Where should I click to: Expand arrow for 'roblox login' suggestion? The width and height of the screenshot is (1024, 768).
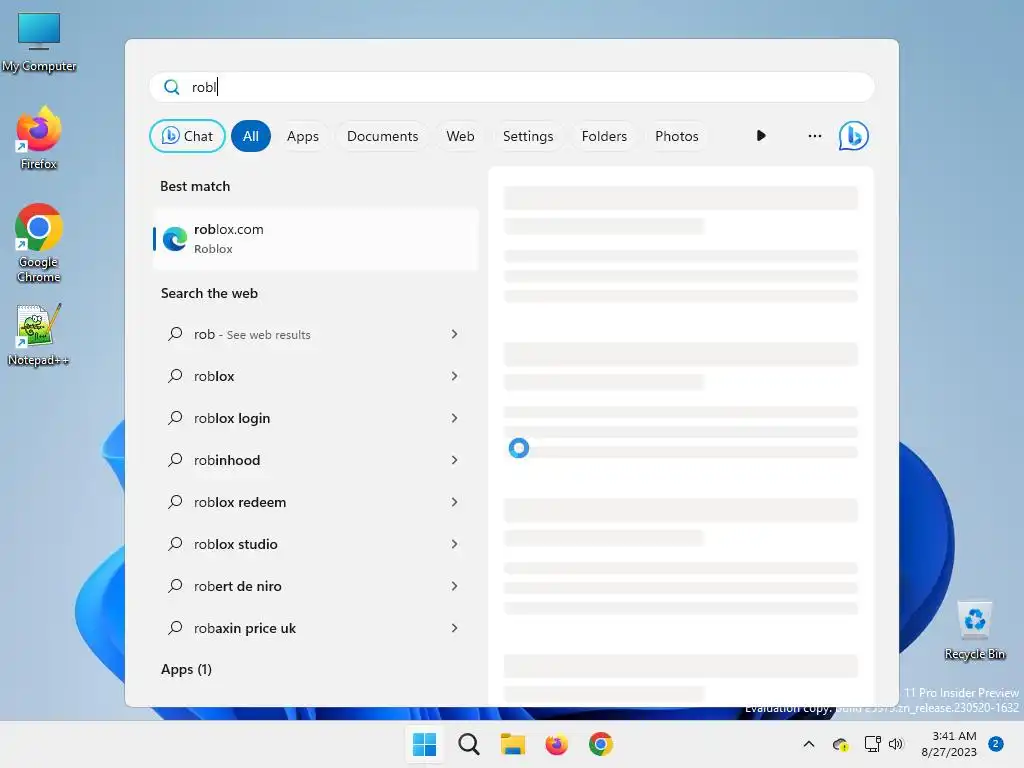pos(455,418)
